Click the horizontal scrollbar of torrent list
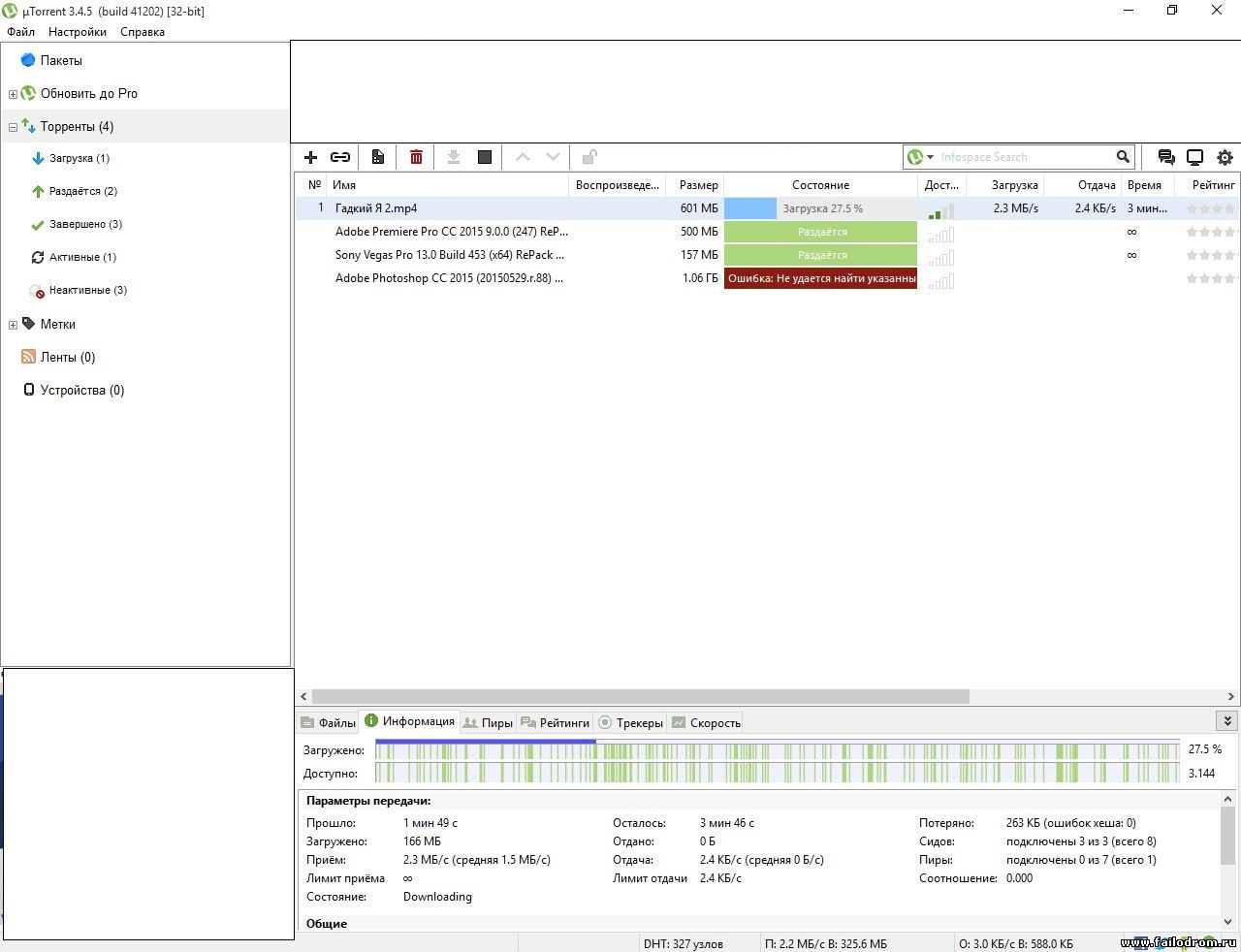The height and width of the screenshot is (952, 1241). pos(640,696)
